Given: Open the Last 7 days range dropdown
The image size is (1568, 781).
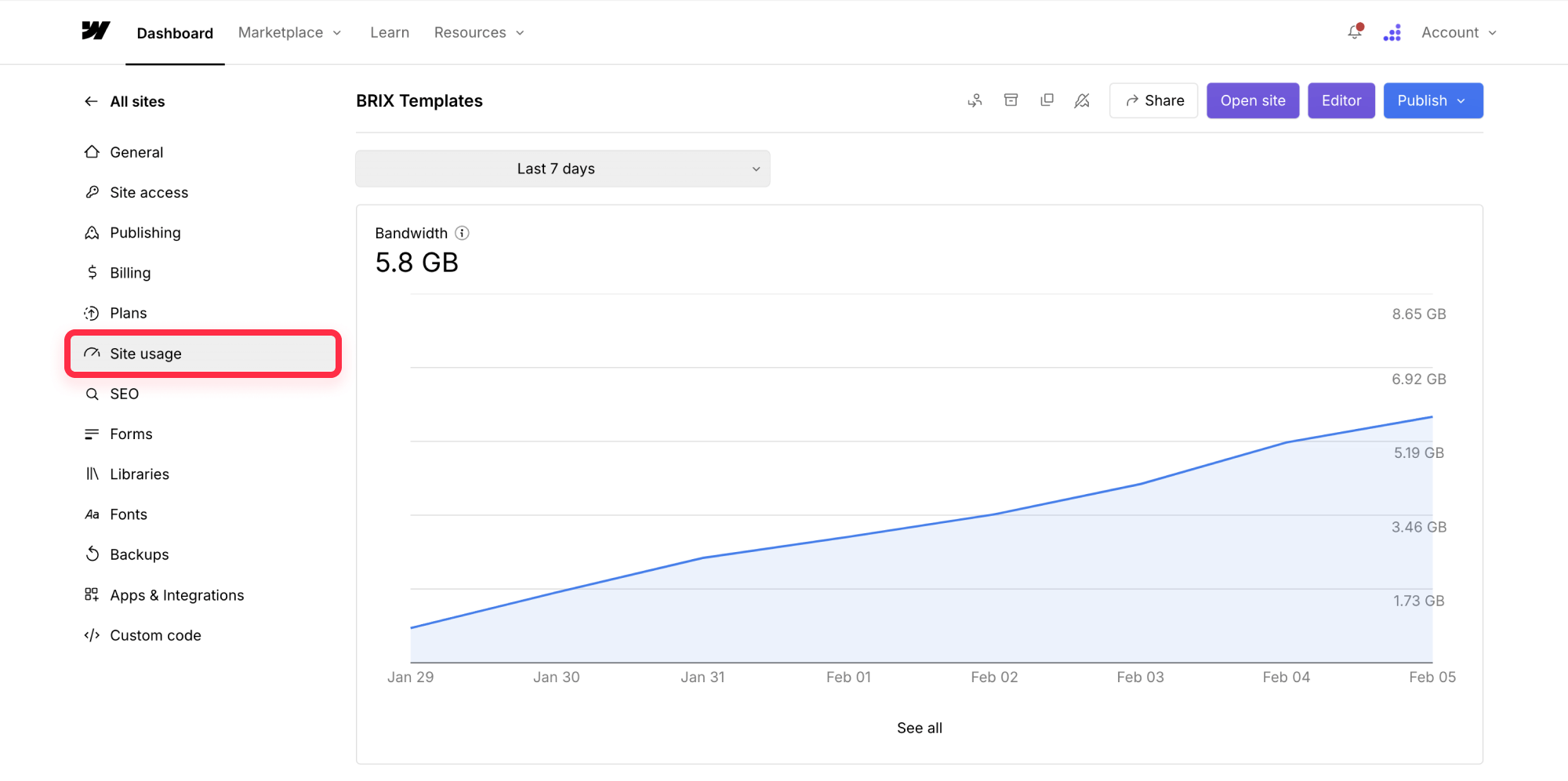Looking at the screenshot, I should point(563,169).
